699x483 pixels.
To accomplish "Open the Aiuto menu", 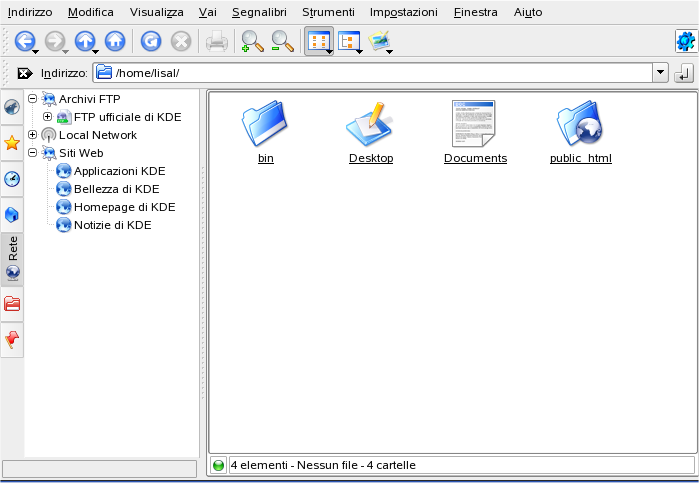I will click(x=528, y=12).
